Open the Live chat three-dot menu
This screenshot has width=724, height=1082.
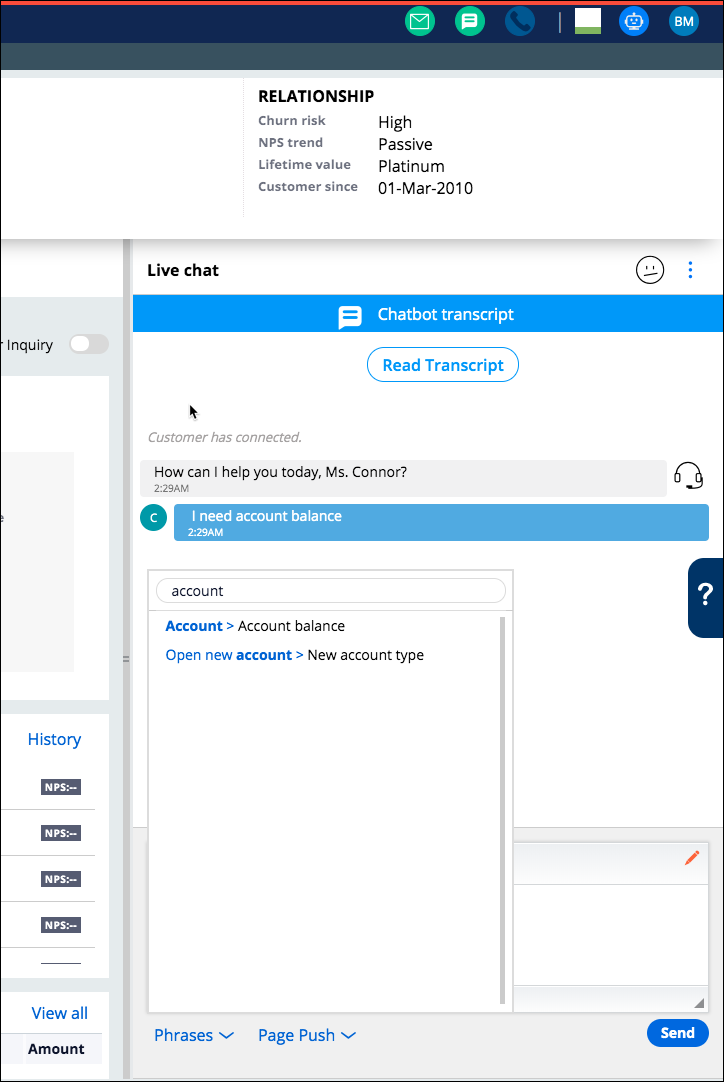[x=690, y=270]
